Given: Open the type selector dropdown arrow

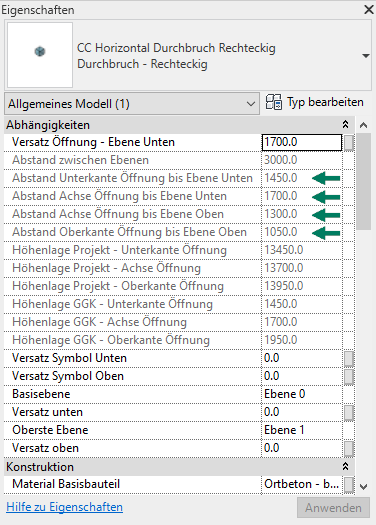Looking at the screenshot, I should point(366,56).
